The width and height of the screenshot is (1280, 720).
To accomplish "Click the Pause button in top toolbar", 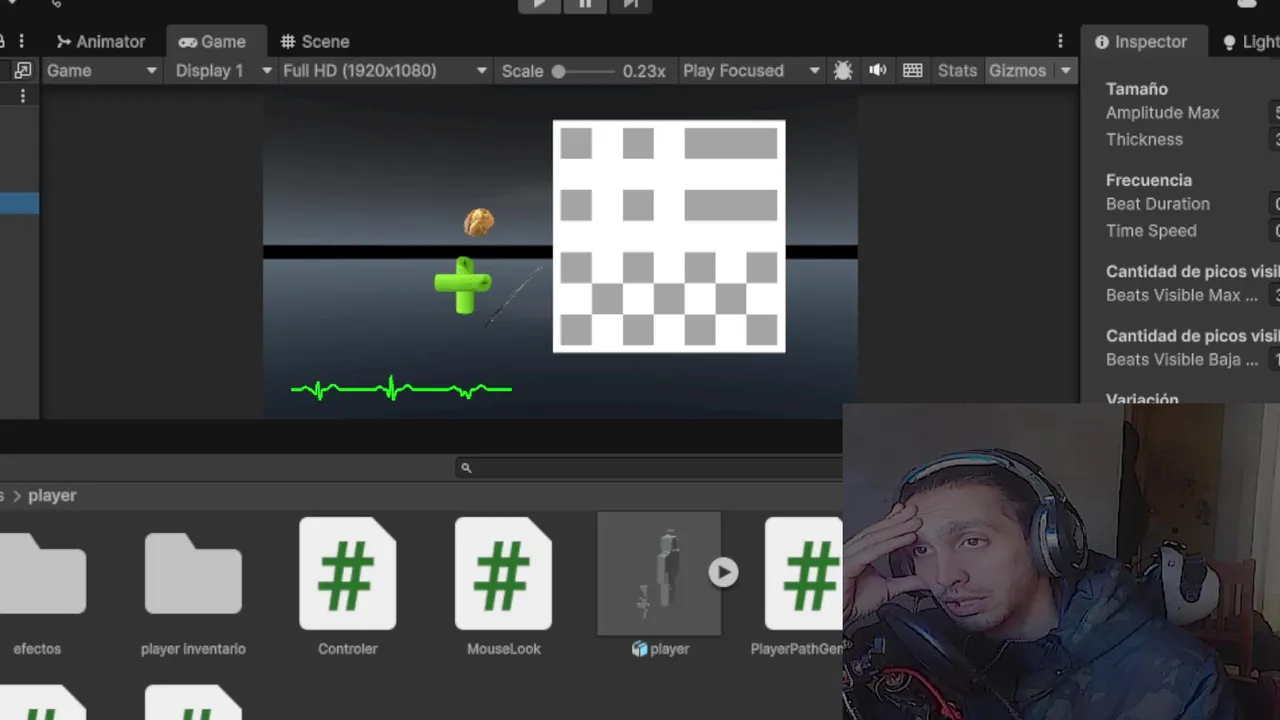I will (585, 4).
